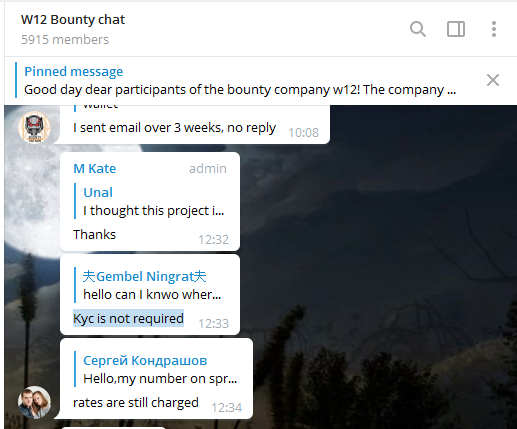517x429 pixels.
Task: Click the W12 Bounty chat title
Action: pos(73,20)
